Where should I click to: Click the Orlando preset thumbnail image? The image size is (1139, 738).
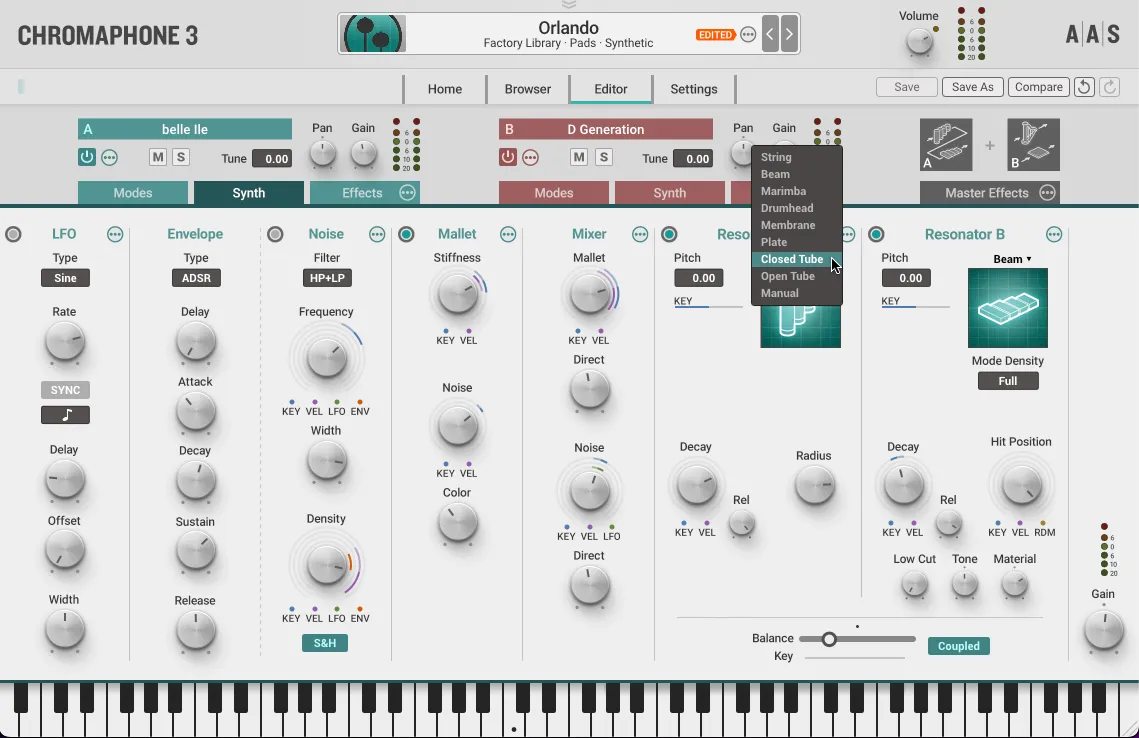coord(370,33)
